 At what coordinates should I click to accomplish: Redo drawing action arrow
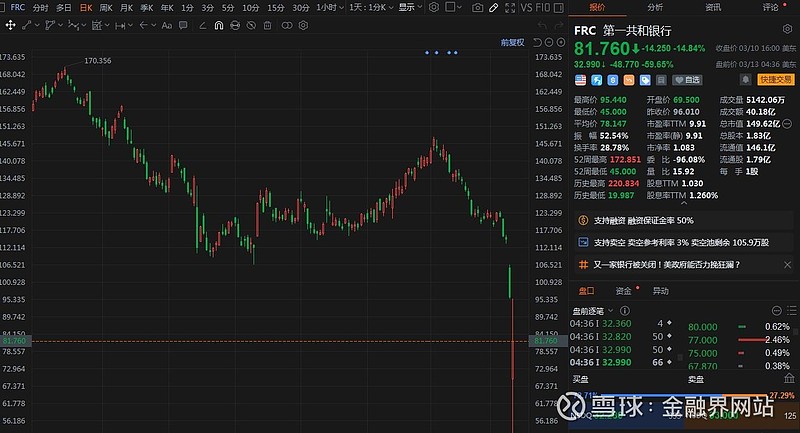click(x=559, y=26)
